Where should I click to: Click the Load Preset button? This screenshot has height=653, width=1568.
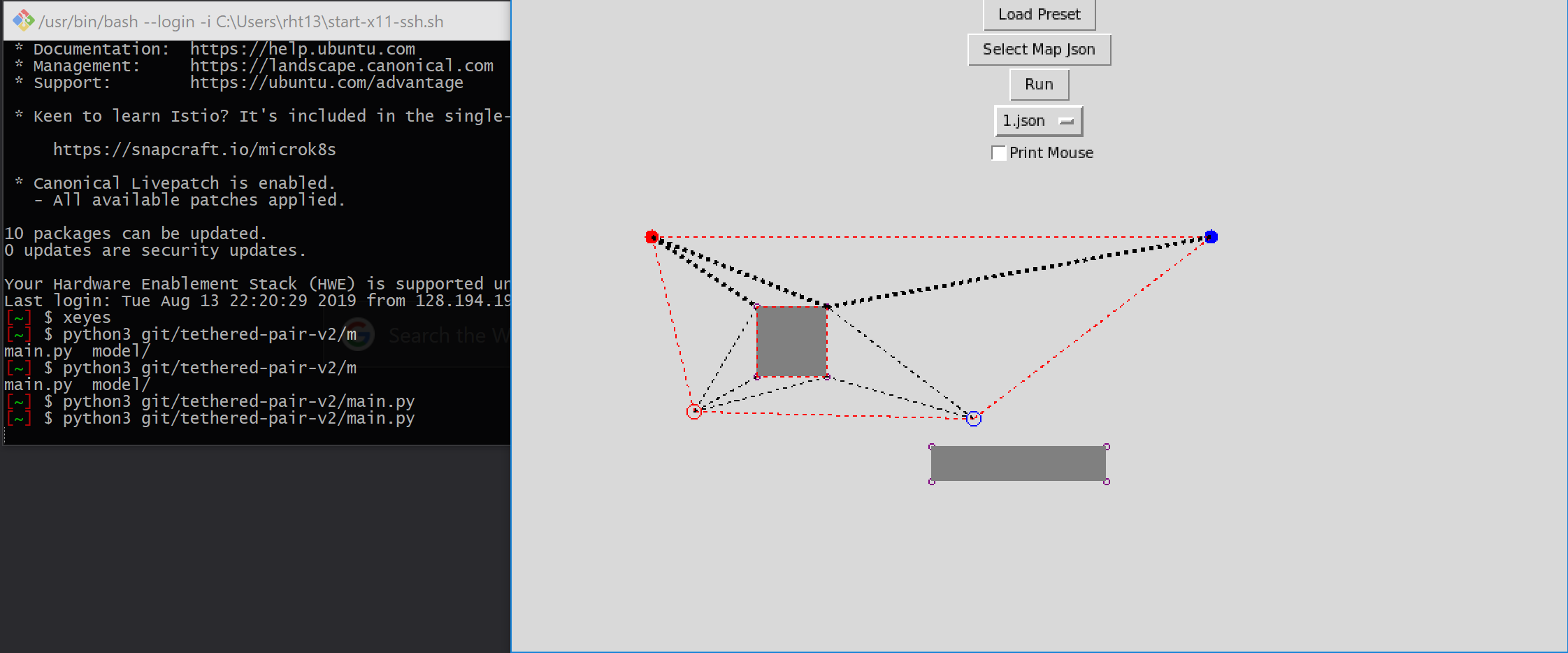pyautogui.click(x=1039, y=13)
